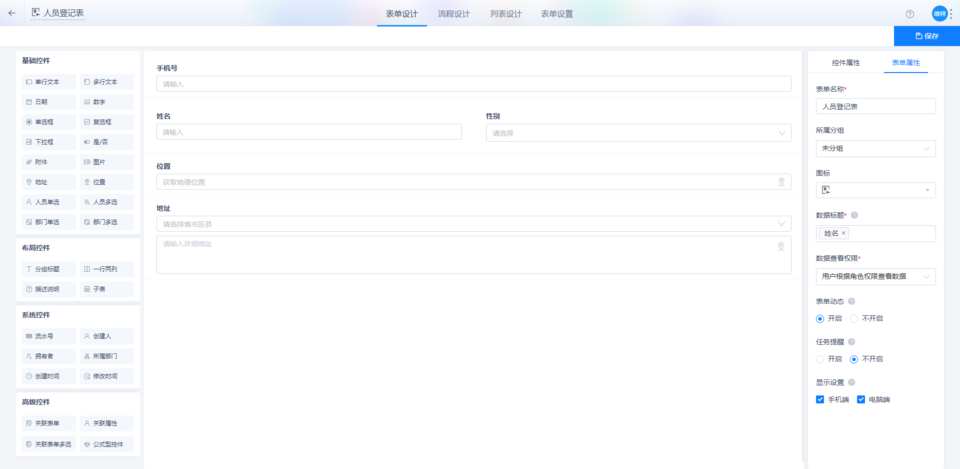Add the 部门多选 control

coord(107,222)
